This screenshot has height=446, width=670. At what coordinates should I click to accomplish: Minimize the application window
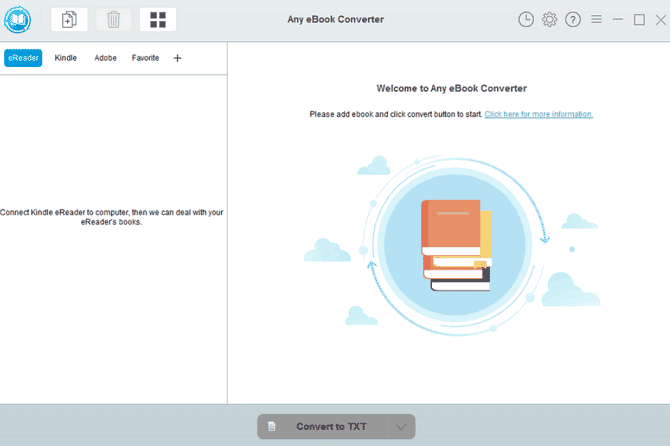(618, 19)
